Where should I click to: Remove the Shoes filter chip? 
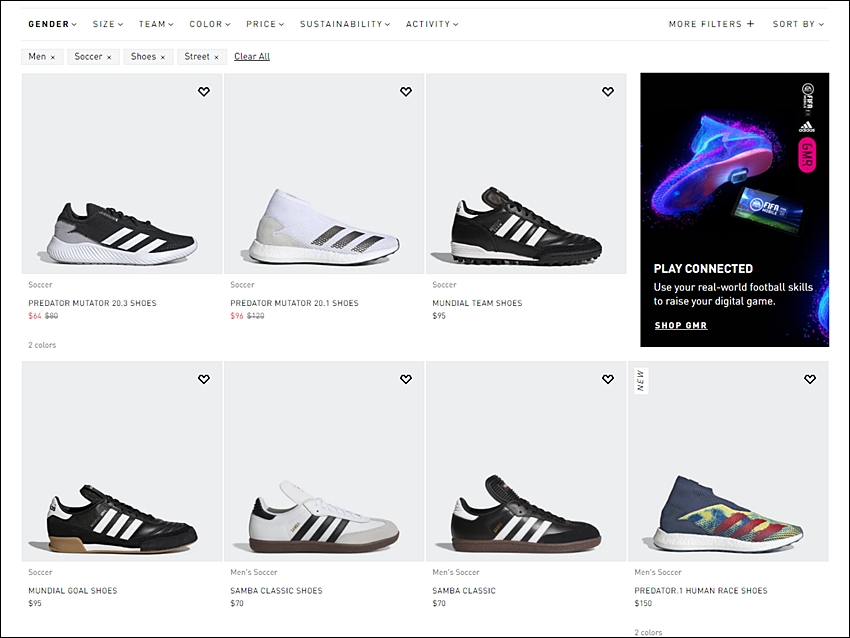point(163,57)
